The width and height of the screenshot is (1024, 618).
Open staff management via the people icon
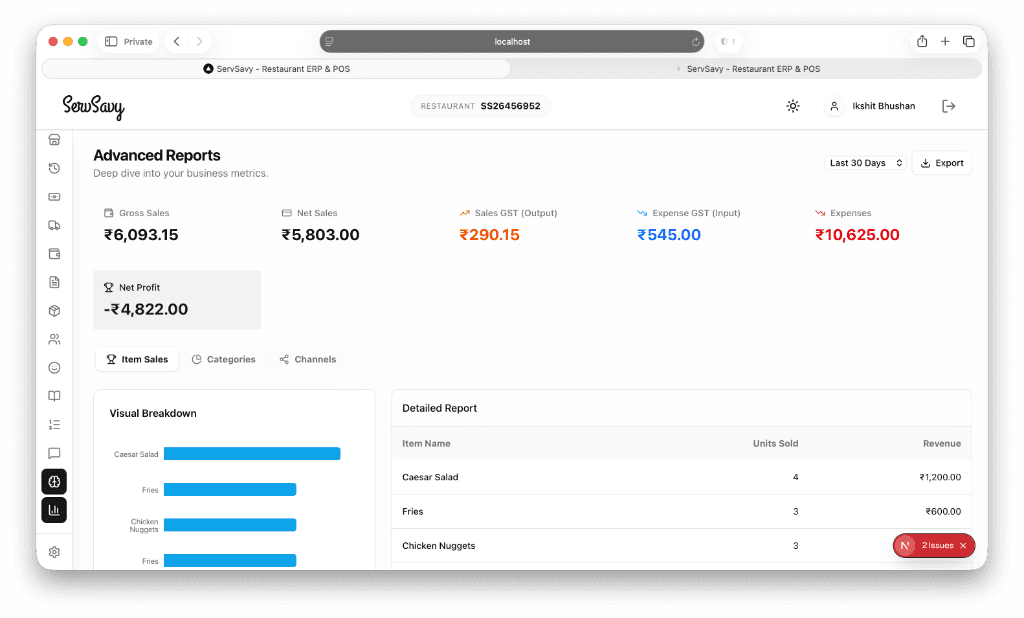[x=54, y=338]
